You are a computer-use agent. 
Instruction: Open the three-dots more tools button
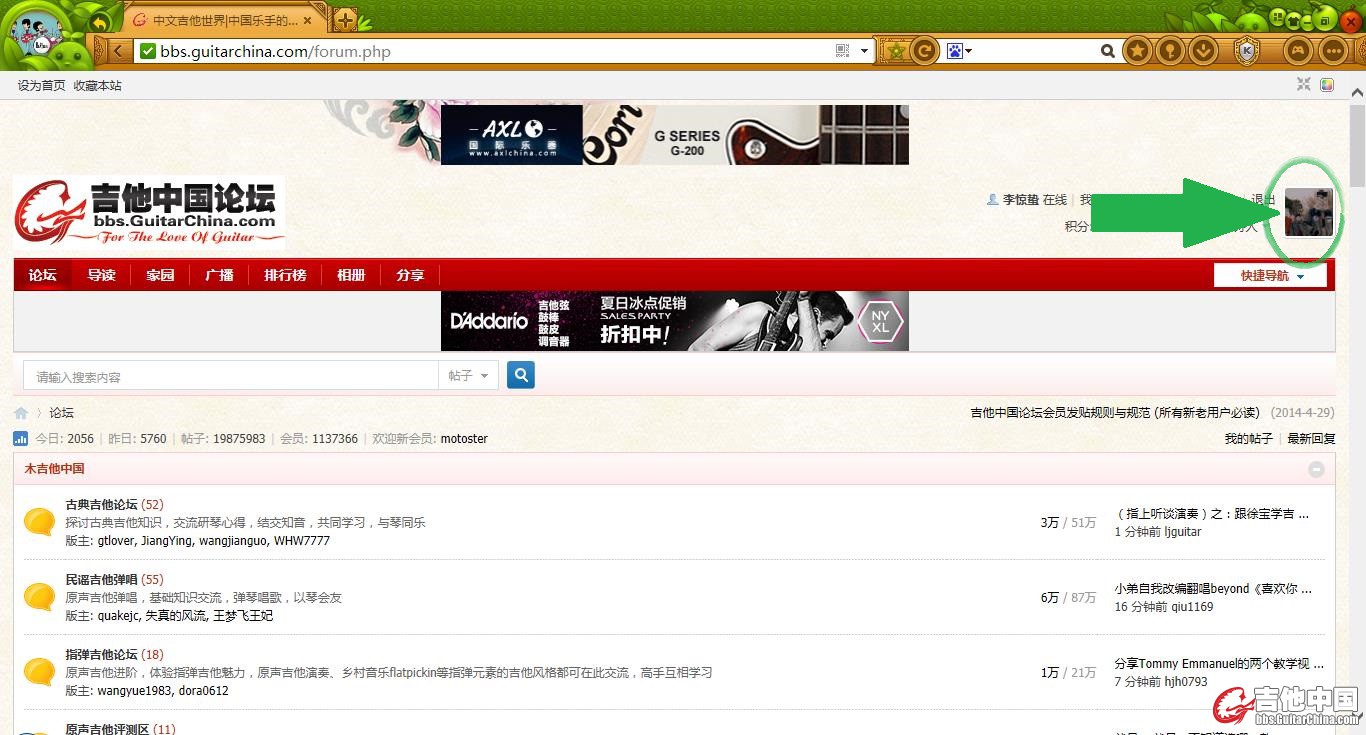tap(1333, 50)
